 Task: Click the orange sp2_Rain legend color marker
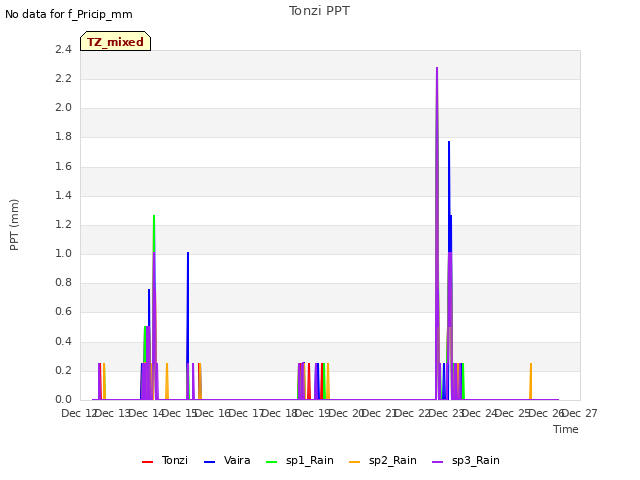[354, 462]
